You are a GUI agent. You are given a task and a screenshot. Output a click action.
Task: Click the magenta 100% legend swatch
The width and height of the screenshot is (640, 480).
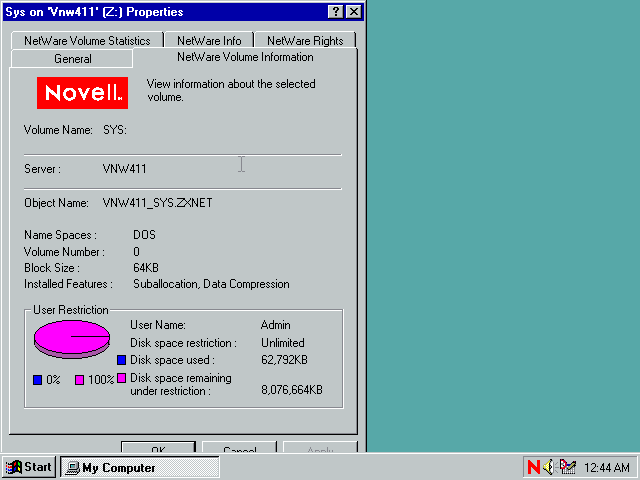click(80, 380)
